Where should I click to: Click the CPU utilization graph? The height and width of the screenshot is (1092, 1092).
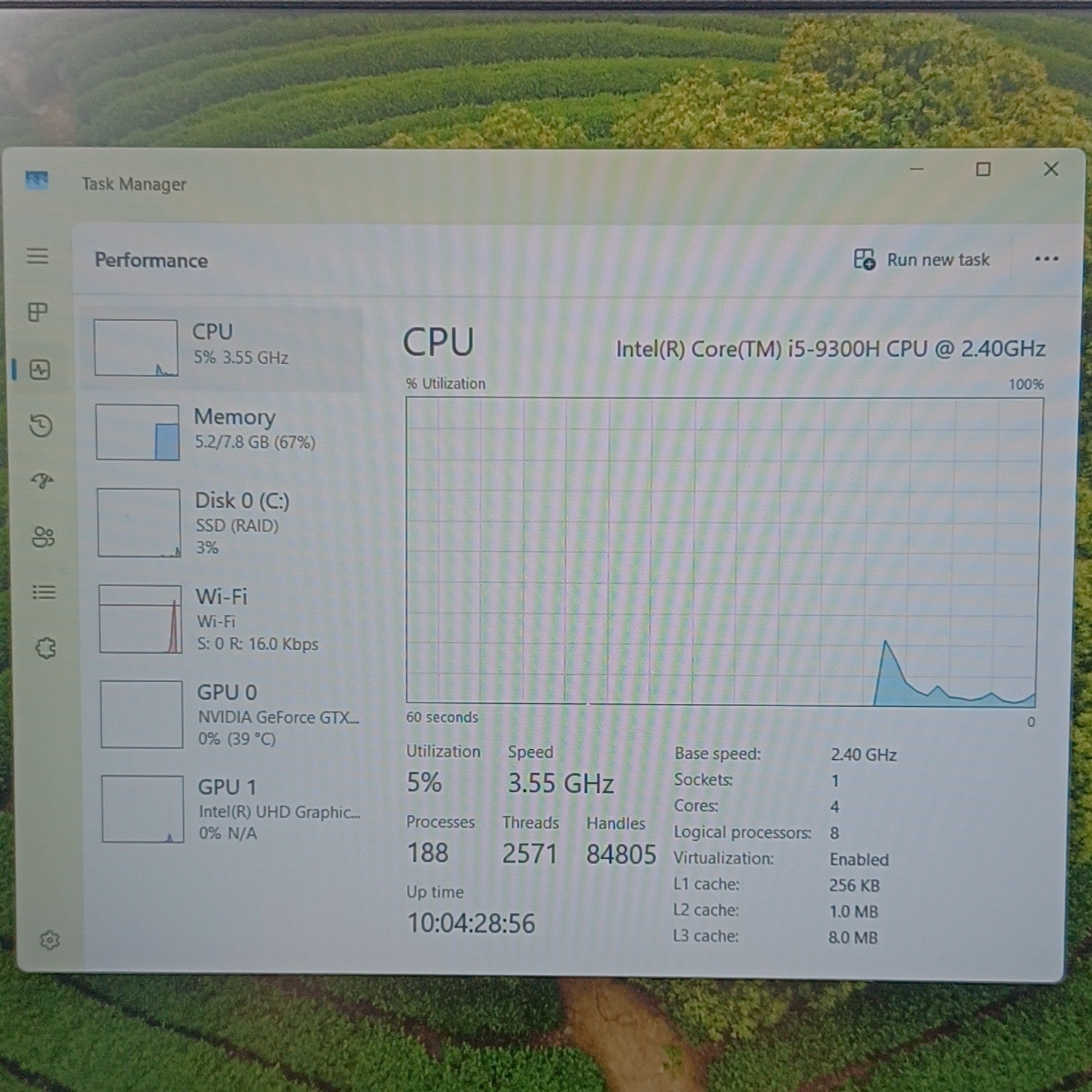724,551
